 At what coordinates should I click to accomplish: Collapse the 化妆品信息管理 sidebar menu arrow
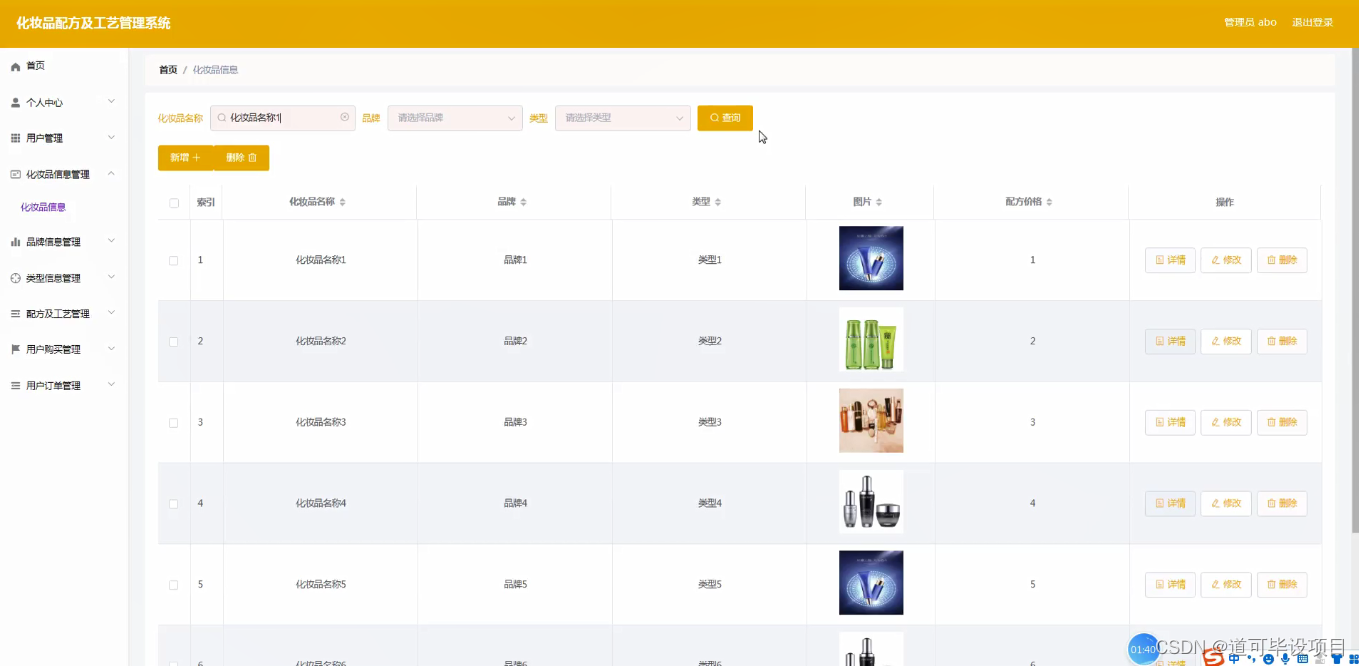tap(111, 173)
